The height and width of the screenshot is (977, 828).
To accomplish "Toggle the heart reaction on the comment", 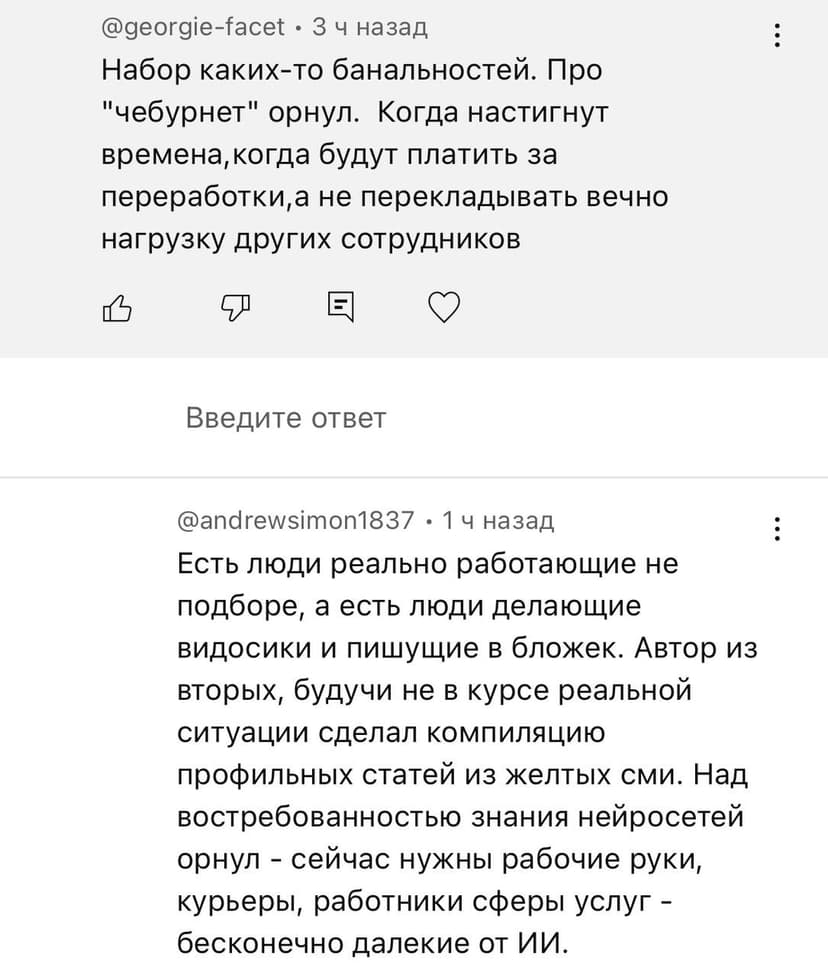I will (444, 308).
